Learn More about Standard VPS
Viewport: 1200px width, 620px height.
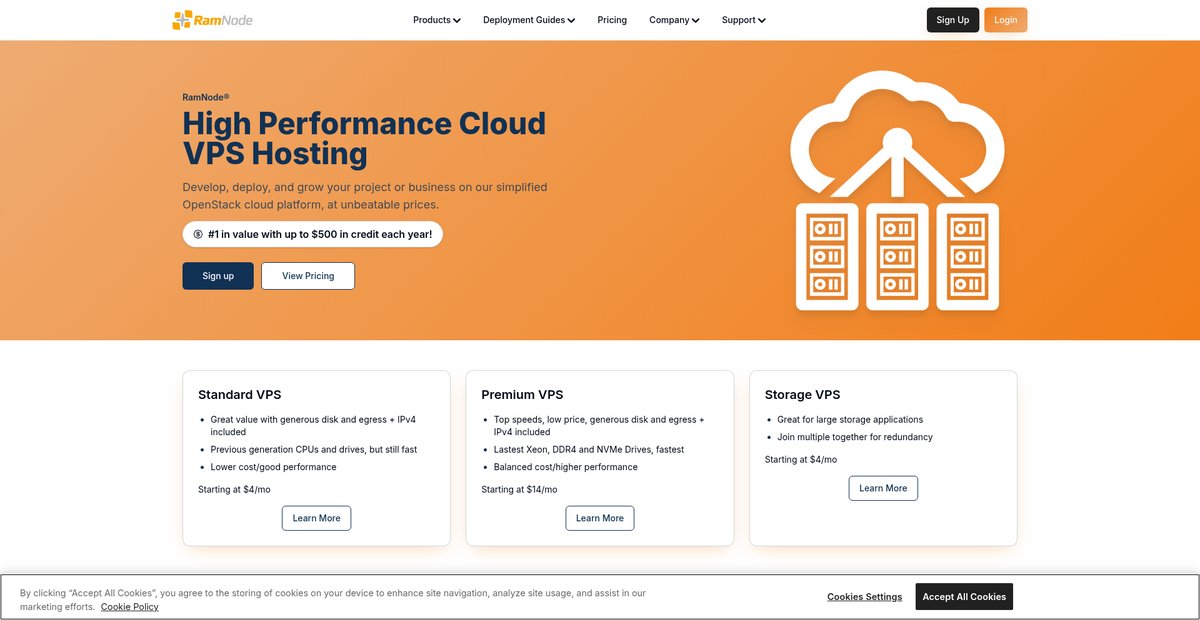coord(317,518)
